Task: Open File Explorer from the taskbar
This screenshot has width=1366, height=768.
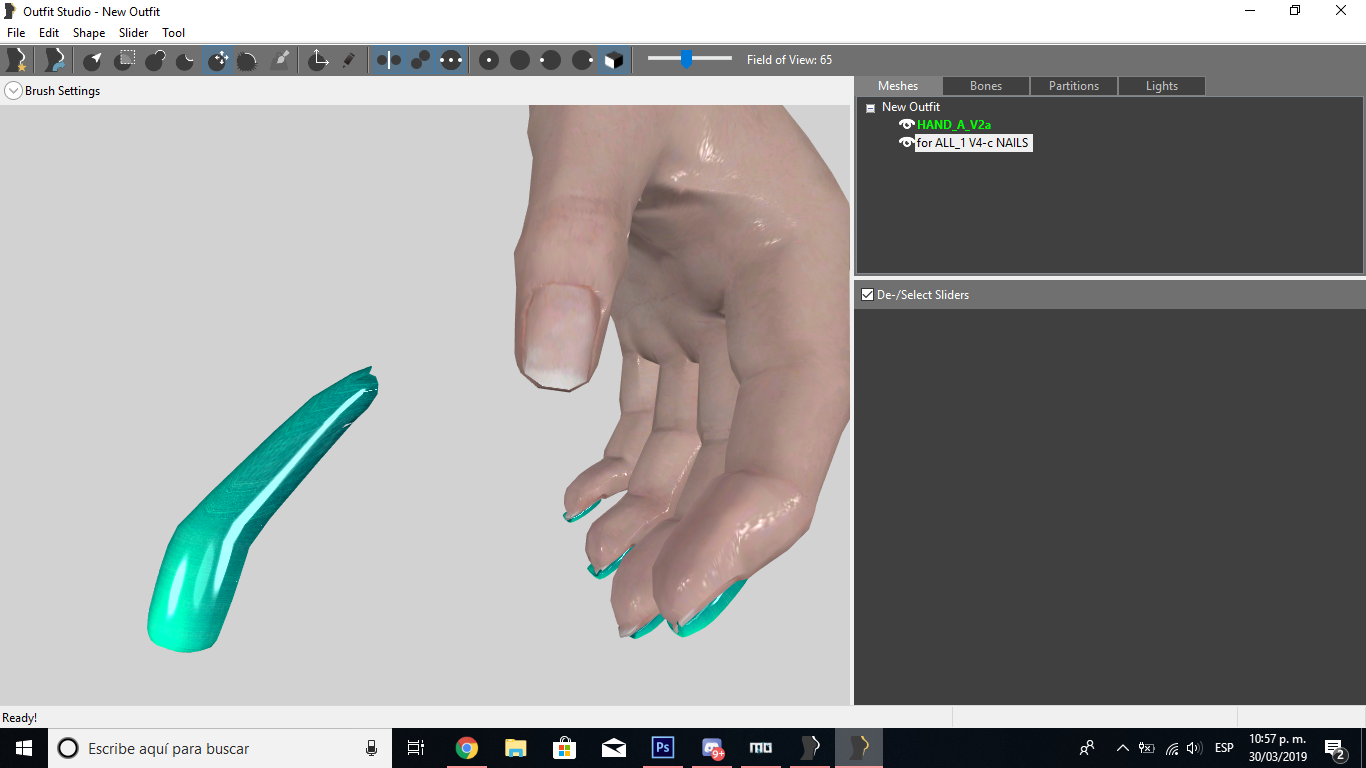Action: pos(515,748)
